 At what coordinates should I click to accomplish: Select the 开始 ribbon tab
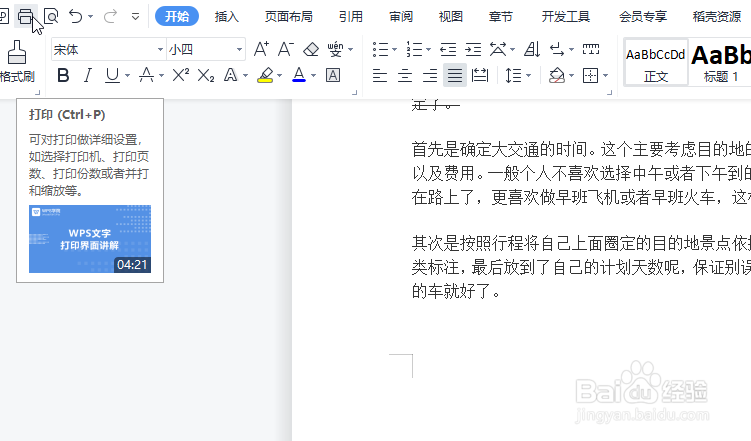coord(177,17)
